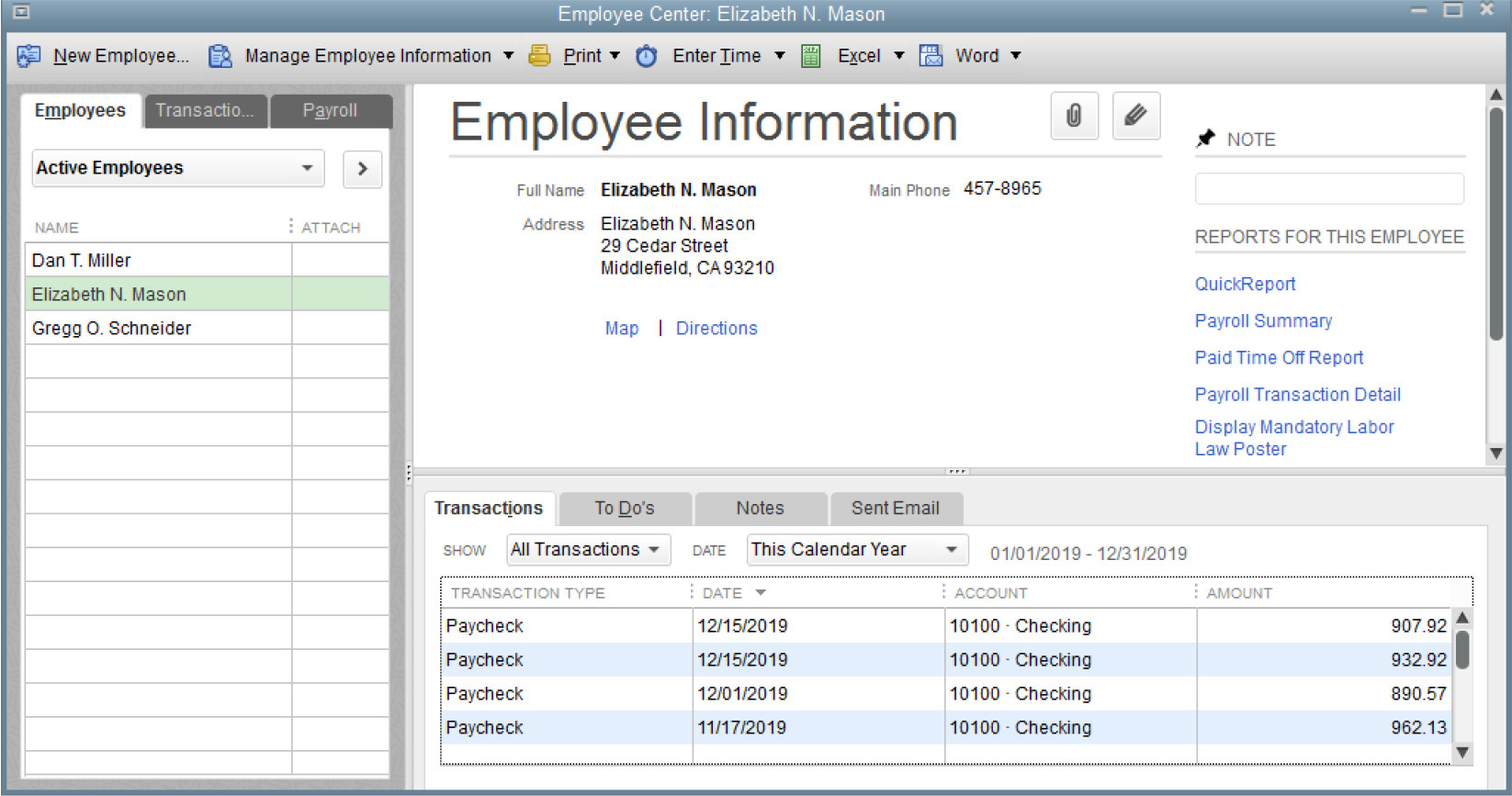Open the Notes tab
Image resolution: width=1512 pixels, height=796 pixels.
[x=761, y=509]
